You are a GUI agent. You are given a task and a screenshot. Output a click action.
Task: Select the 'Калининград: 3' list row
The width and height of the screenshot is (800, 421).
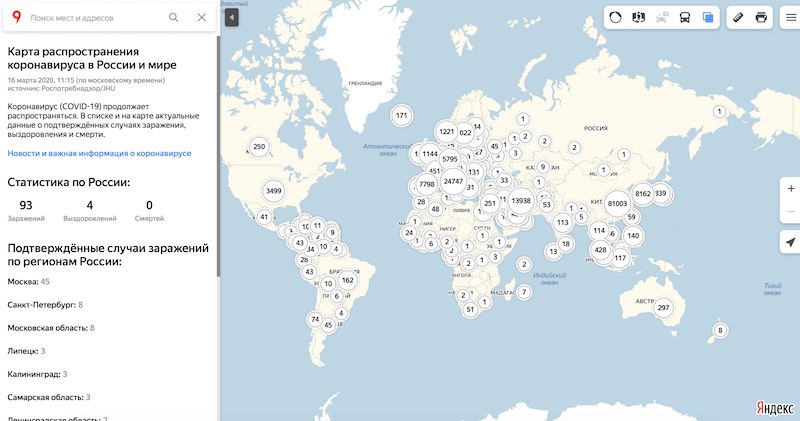(37, 374)
